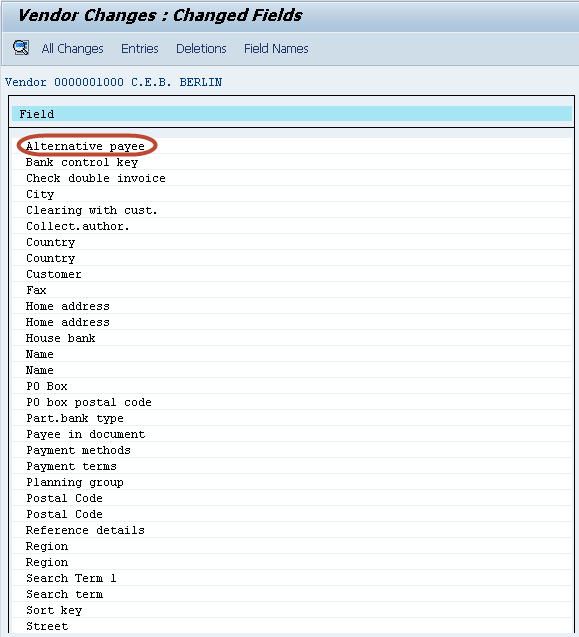Image resolution: width=579 pixels, height=637 pixels.
Task: Select the Check double invoice row
Action: tap(292, 178)
